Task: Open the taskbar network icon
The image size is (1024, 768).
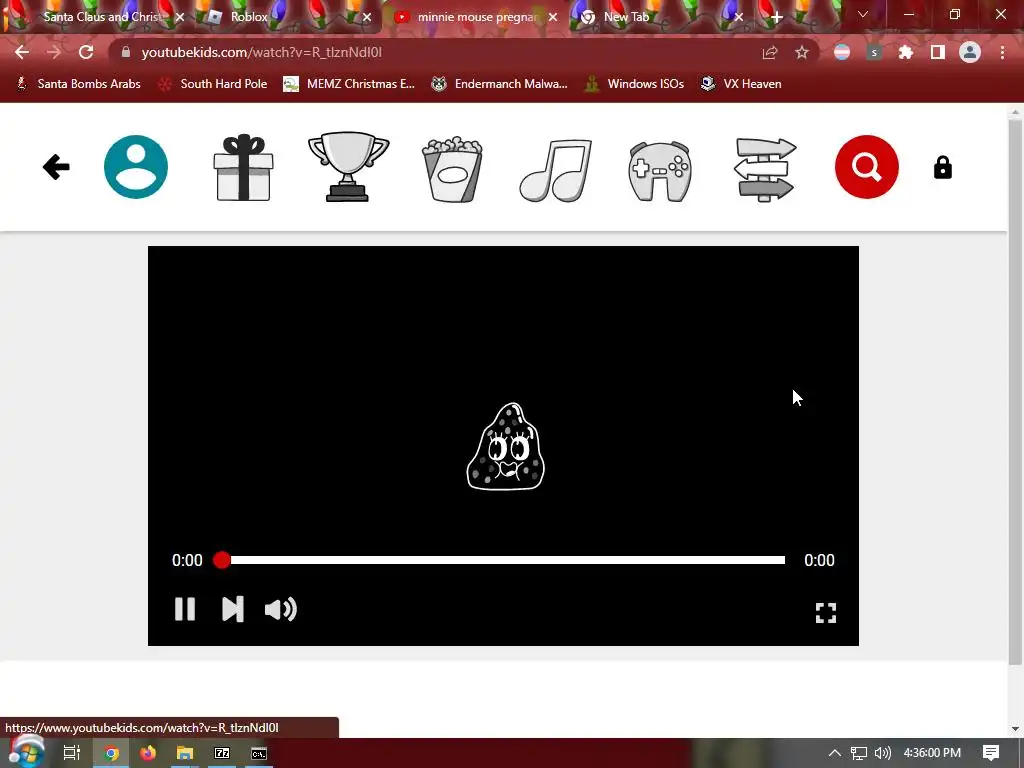Action: pos(858,753)
